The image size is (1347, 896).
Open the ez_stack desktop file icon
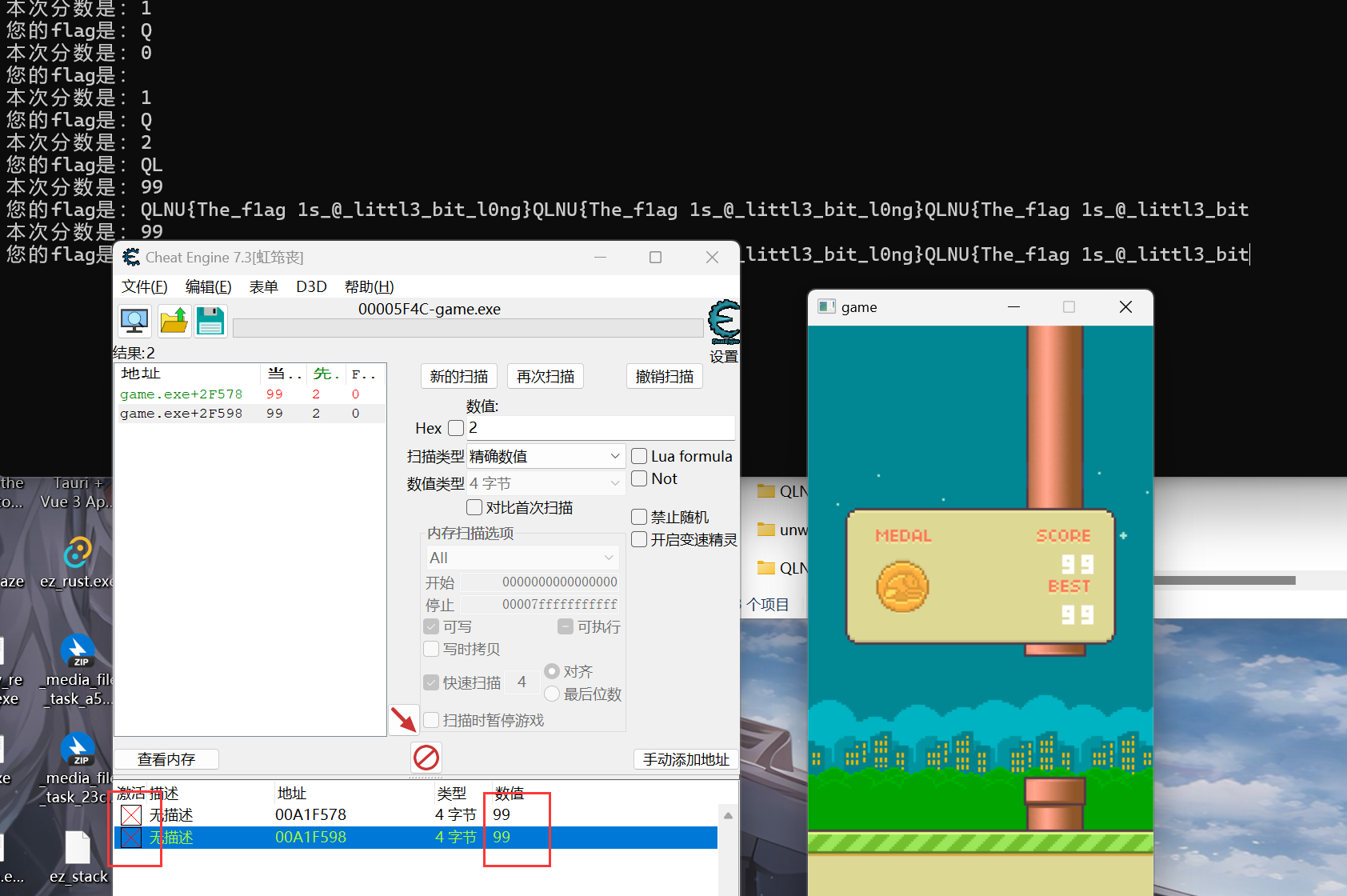pyautogui.click(x=78, y=858)
